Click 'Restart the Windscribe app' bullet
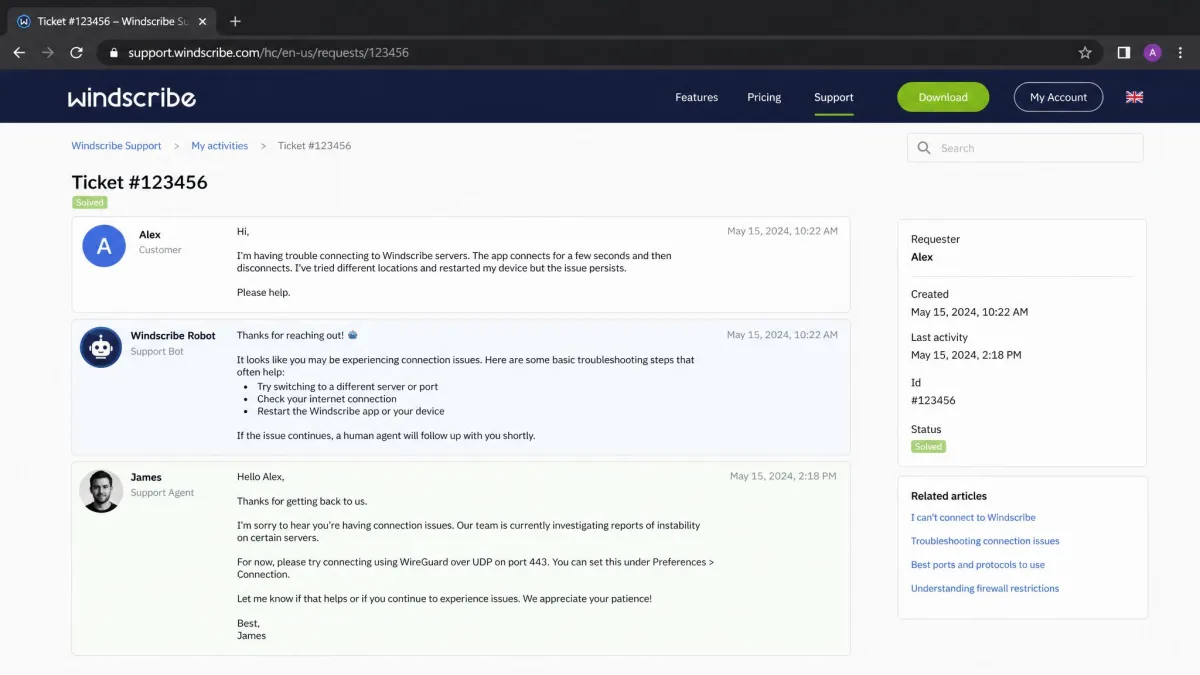This screenshot has width=1200, height=675. coord(351,411)
